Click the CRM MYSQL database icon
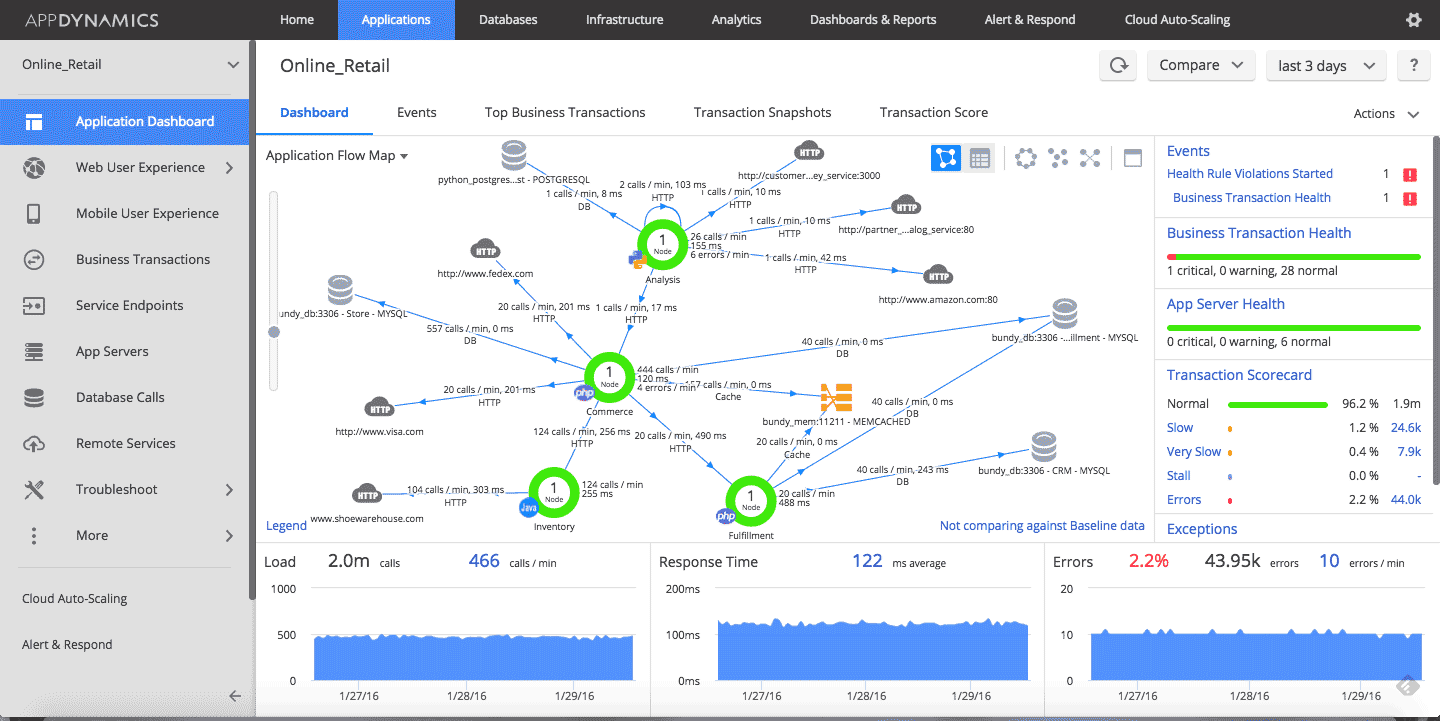The image size is (1440, 721). tap(1043, 447)
